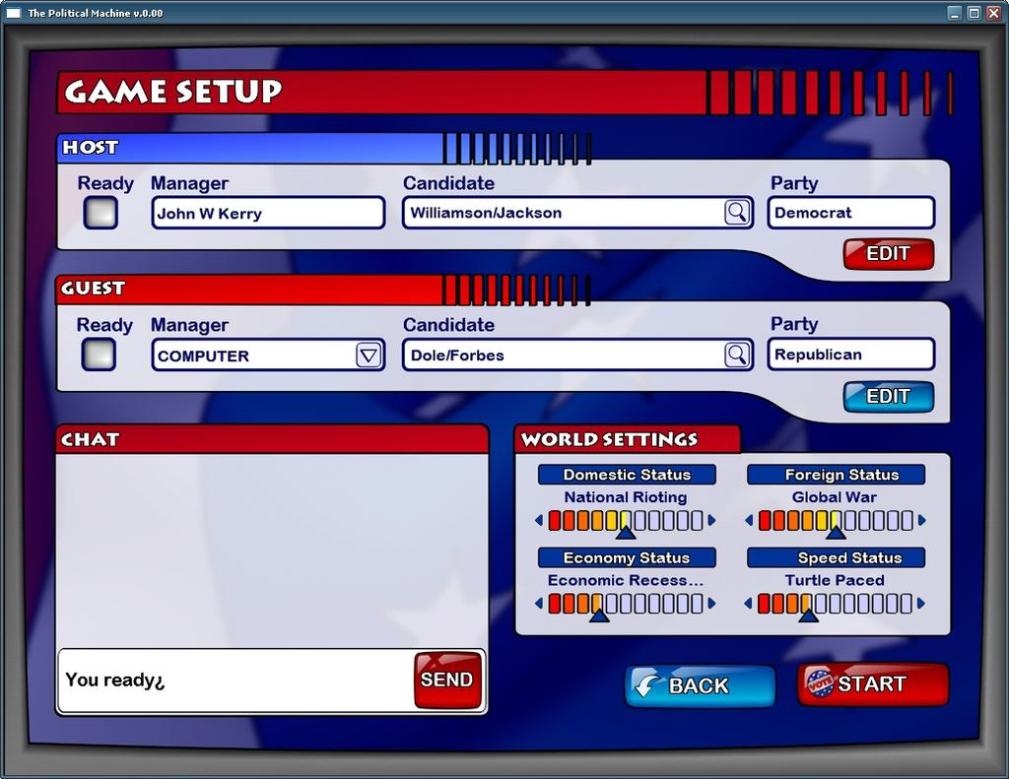This screenshot has height=779, width=1009.
Task: Go BACK to the previous screen
Action: (700, 686)
